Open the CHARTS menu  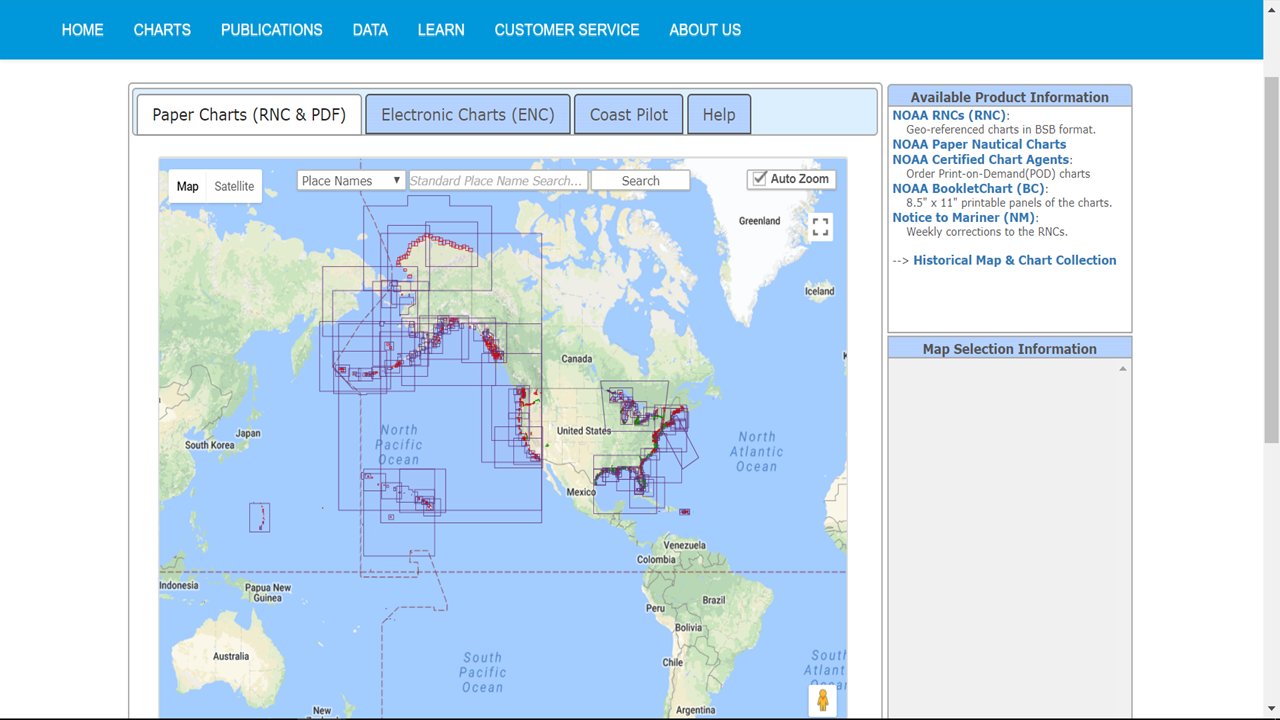(162, 30)
